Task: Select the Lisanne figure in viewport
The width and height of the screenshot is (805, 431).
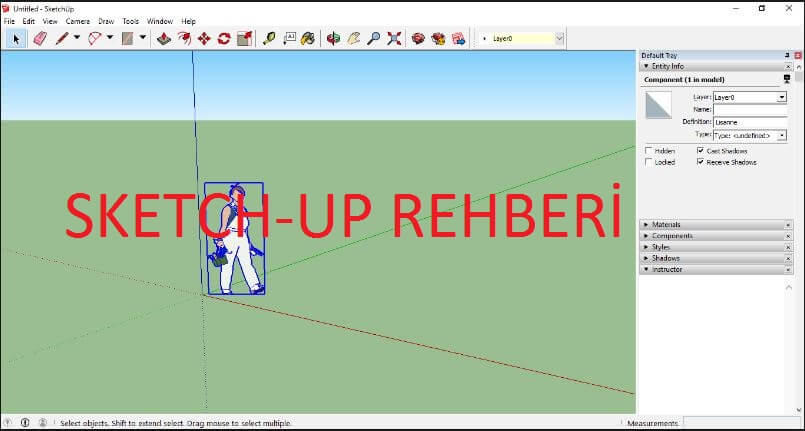Action: pos(237,241)
